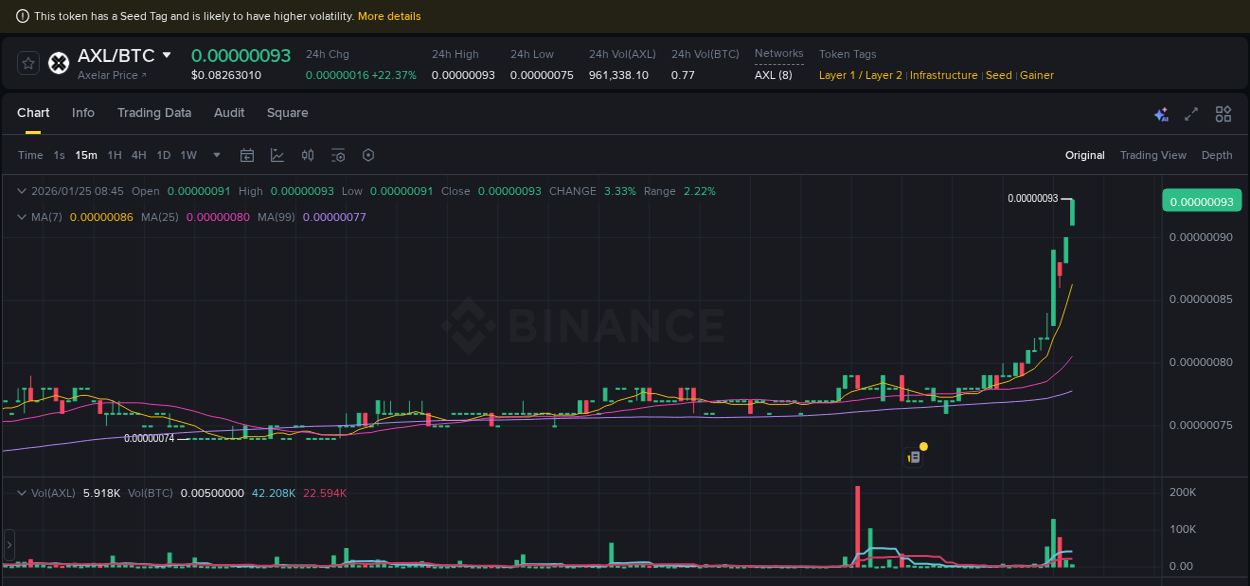Image resolution: width=1250 pixels, height=586 pixels.
Task: Switch to the Trading Data tab
Action: click(x=154, y=113)
